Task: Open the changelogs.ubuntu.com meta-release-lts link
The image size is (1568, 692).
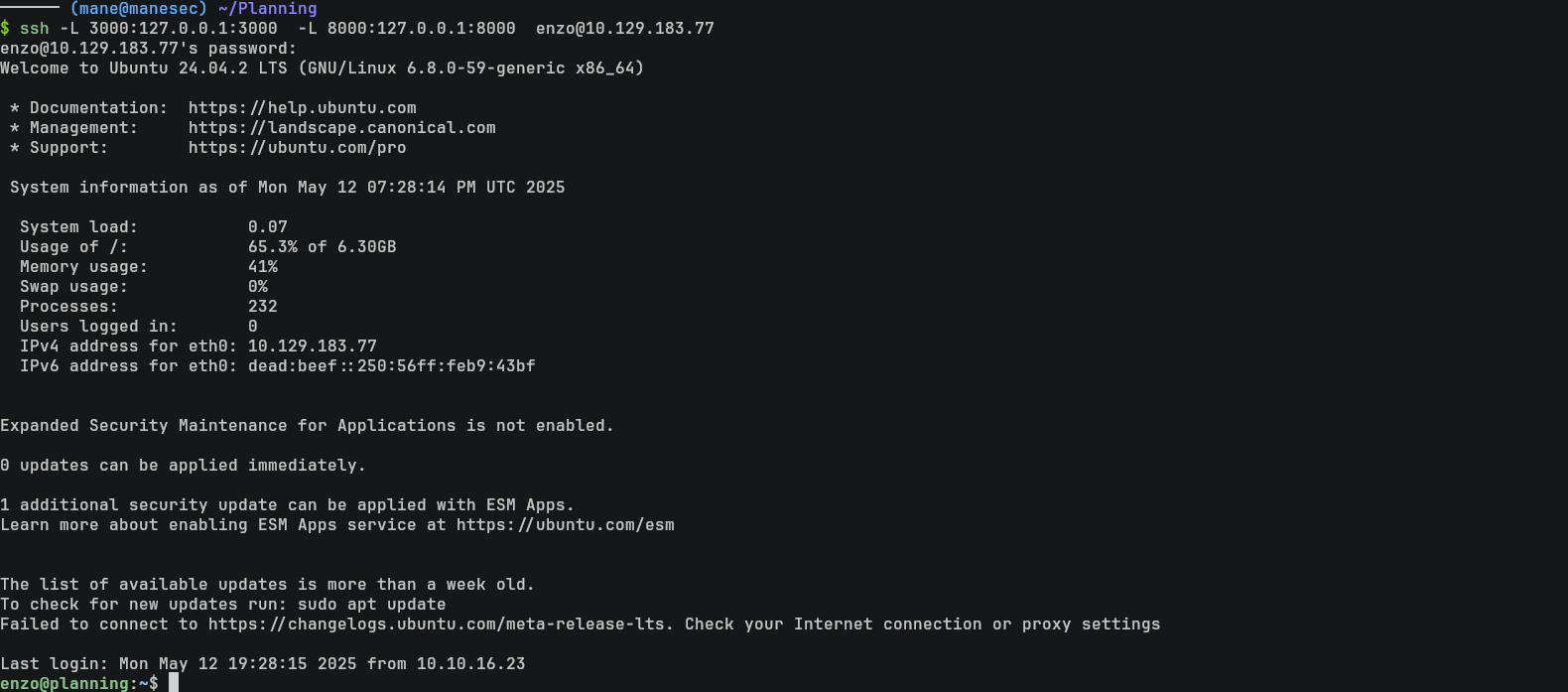Action: click(x=441, y=624)
